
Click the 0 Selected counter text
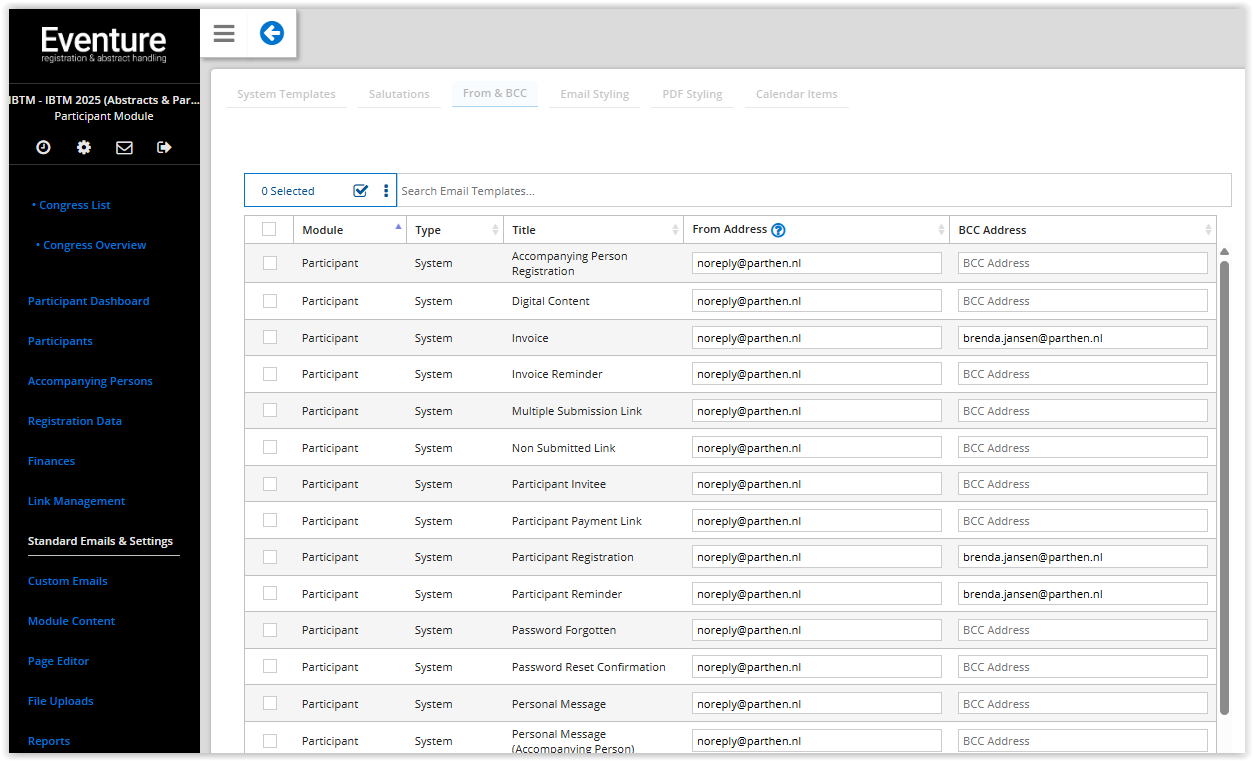288,191
